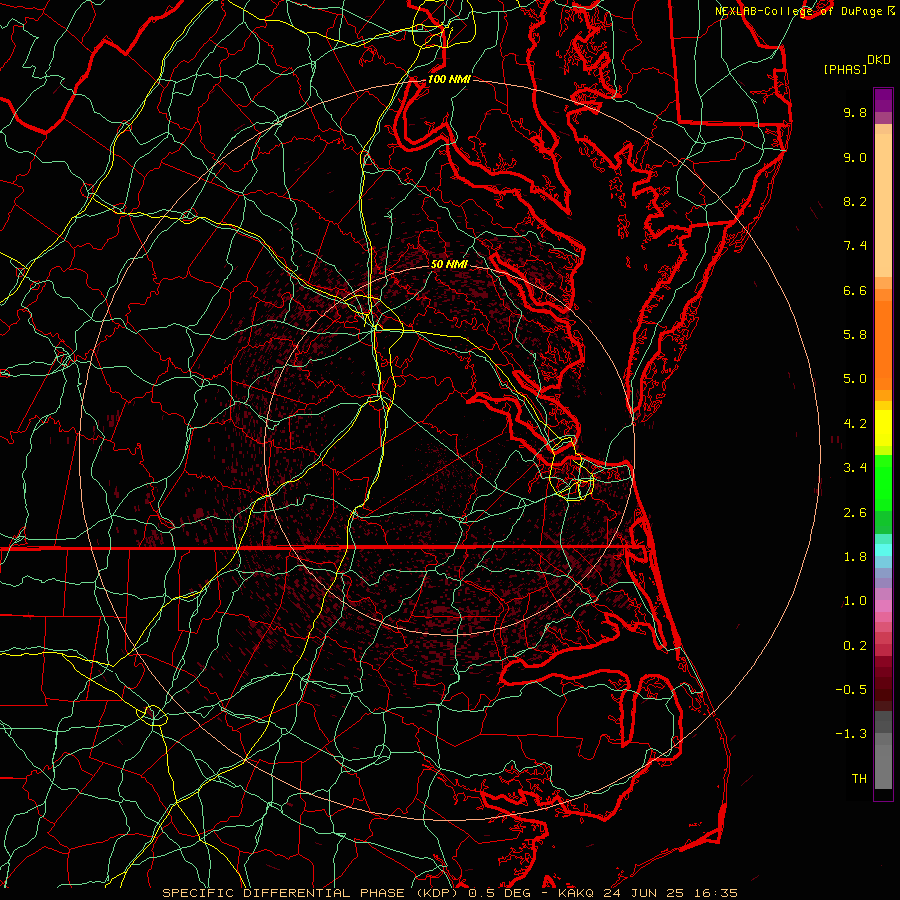Pick the bright green band of the color bar
The width and height of the screenshot is (900, 900).
pos(883,483)
